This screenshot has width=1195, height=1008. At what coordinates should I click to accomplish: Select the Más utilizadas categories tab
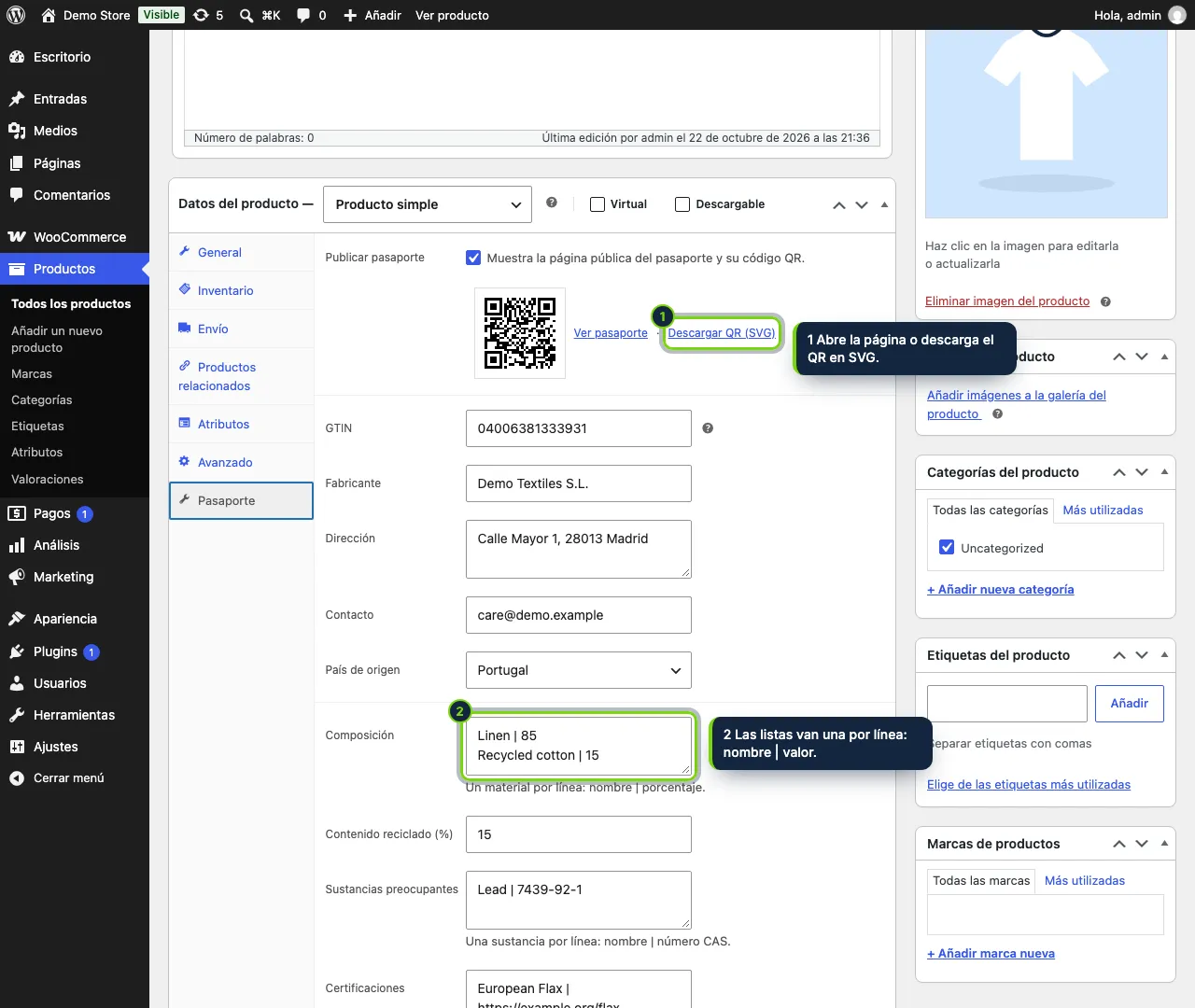(x=1103, y=511)
